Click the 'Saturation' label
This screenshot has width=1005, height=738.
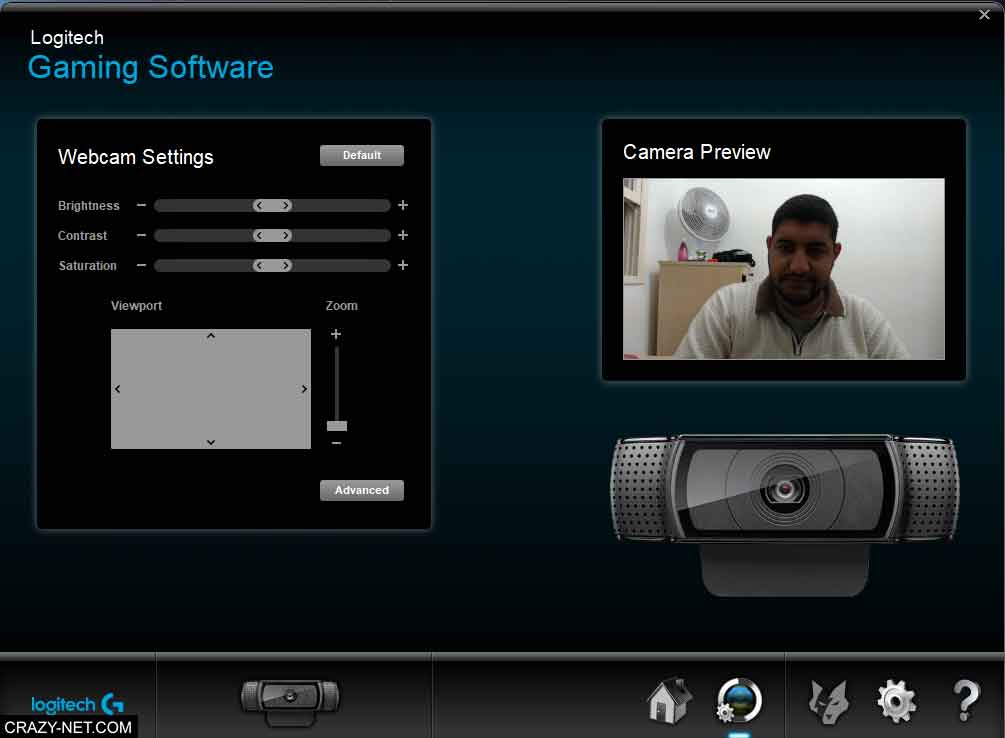[88, 265]
